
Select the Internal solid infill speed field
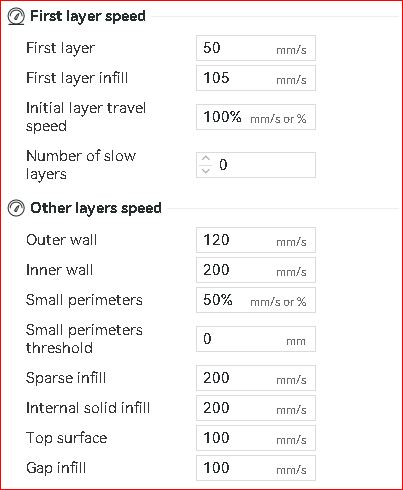point(256,408)
